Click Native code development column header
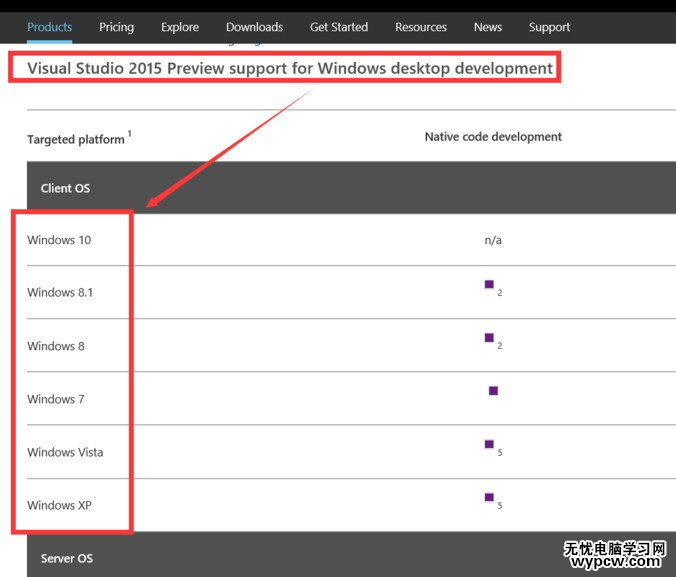Viewport: 676px width, 577px height. click(x=493, y=137)
